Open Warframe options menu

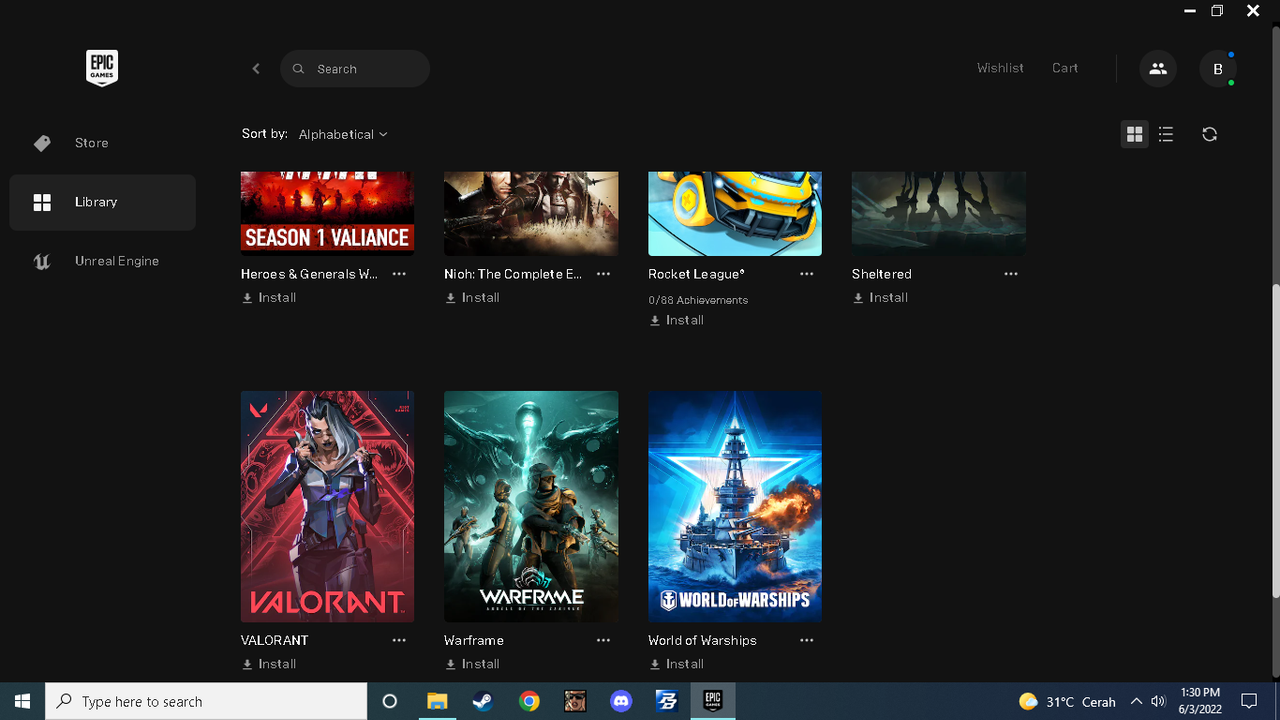pos(603,640)
